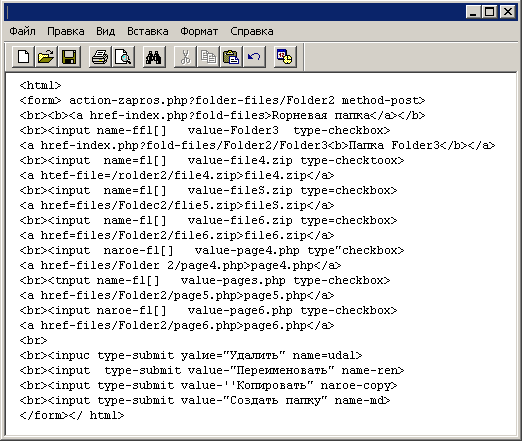Create a new document with toolbar icon
522x441 pixels.
pyautogui.click(x=23, y=57)
